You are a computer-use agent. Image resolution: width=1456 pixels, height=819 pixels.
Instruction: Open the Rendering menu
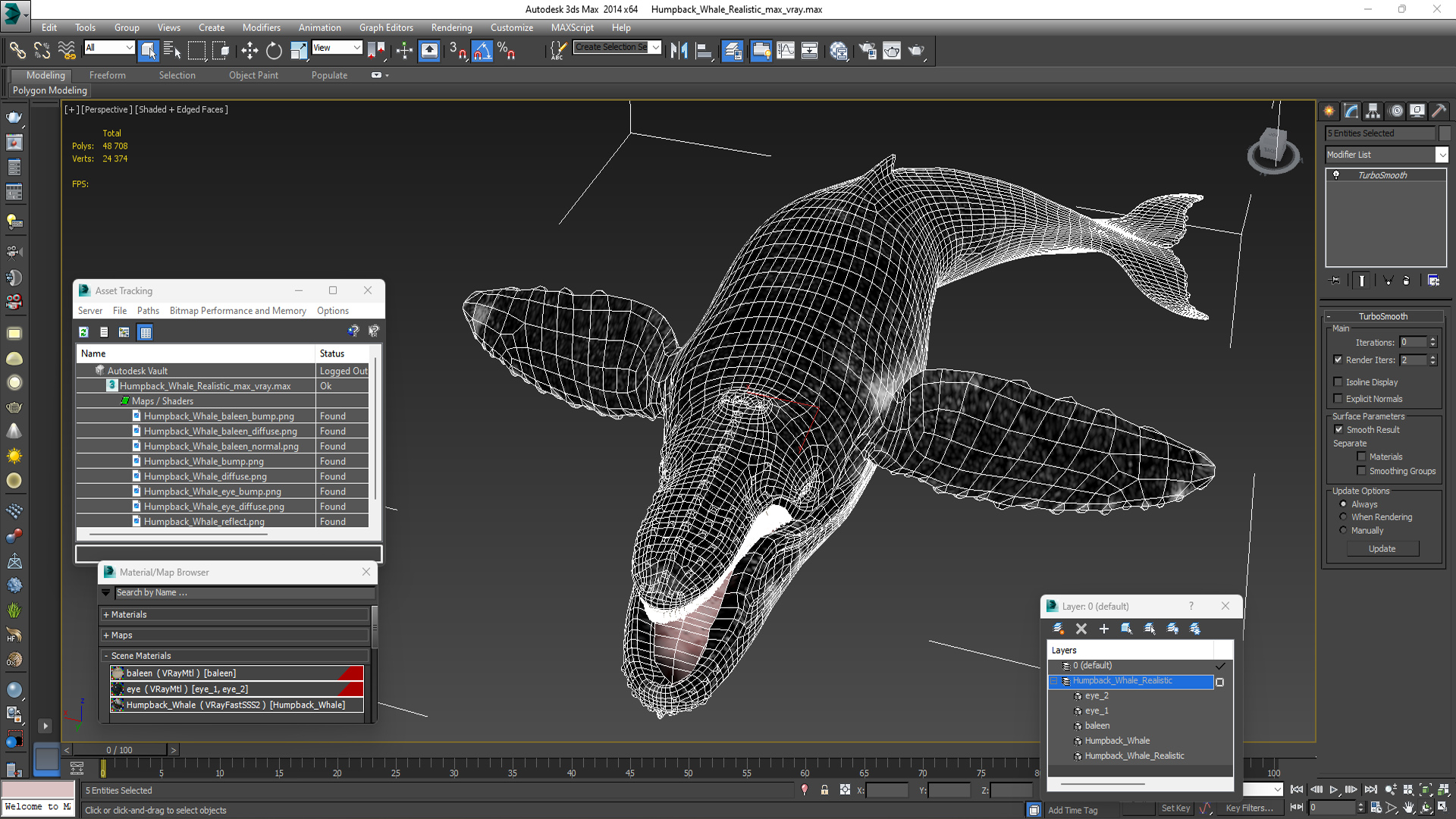coord(451,27)
